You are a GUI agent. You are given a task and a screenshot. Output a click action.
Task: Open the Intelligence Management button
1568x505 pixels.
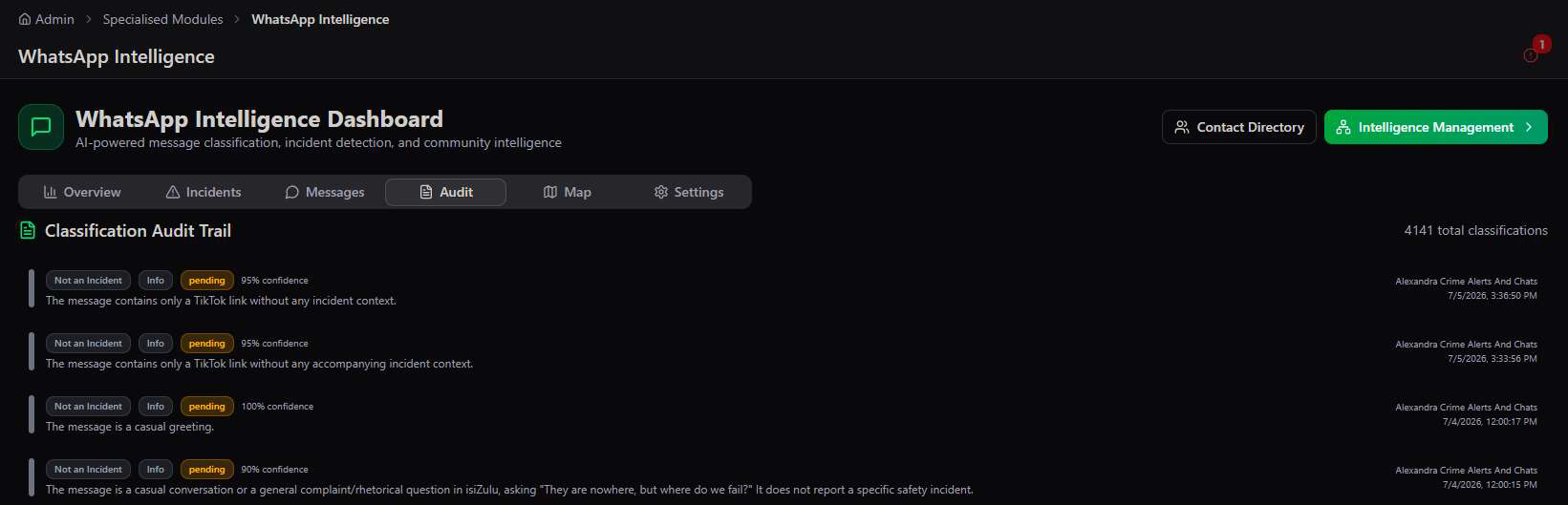[1436, 127]
